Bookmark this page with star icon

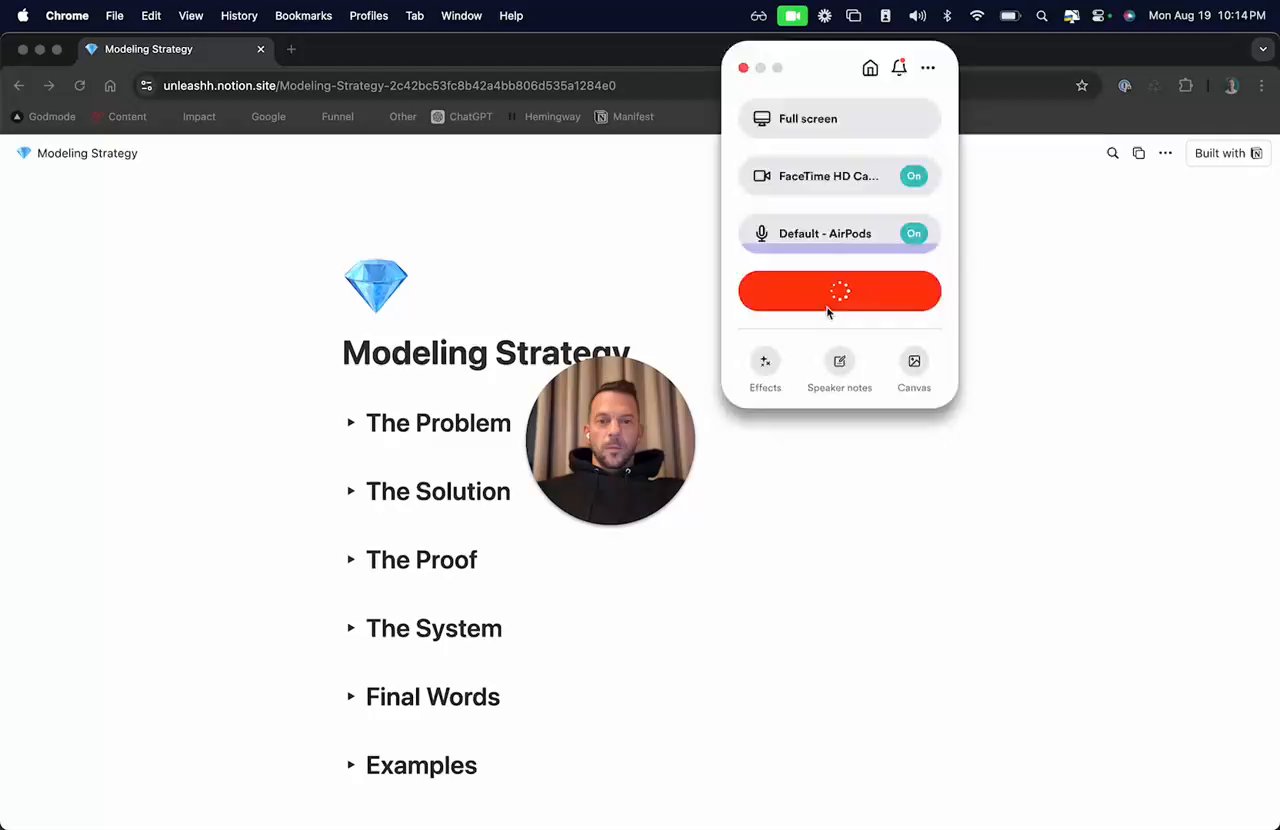point(1082,86)
